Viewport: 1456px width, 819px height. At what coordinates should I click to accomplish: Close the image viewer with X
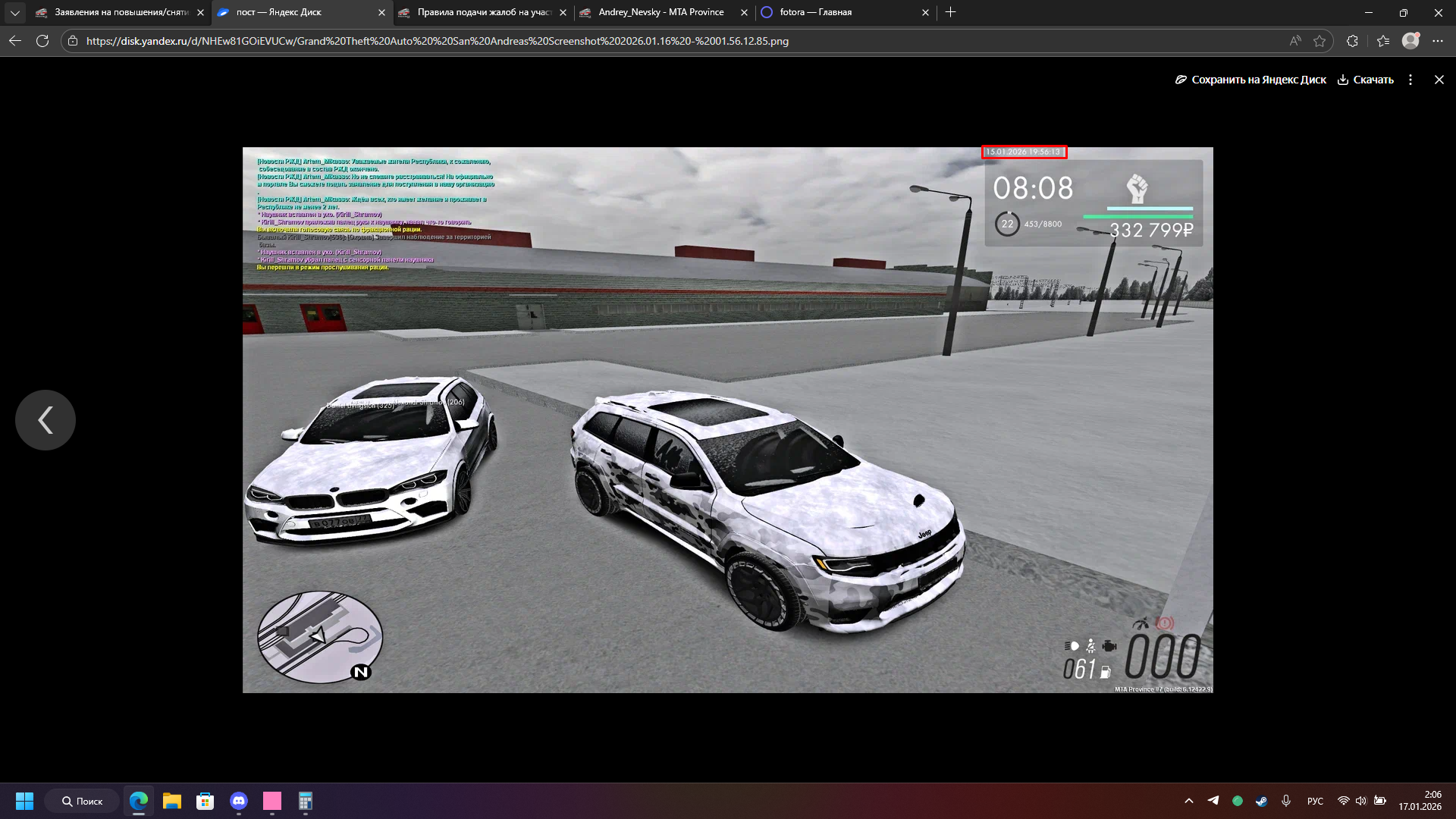tap(1439, 80)
